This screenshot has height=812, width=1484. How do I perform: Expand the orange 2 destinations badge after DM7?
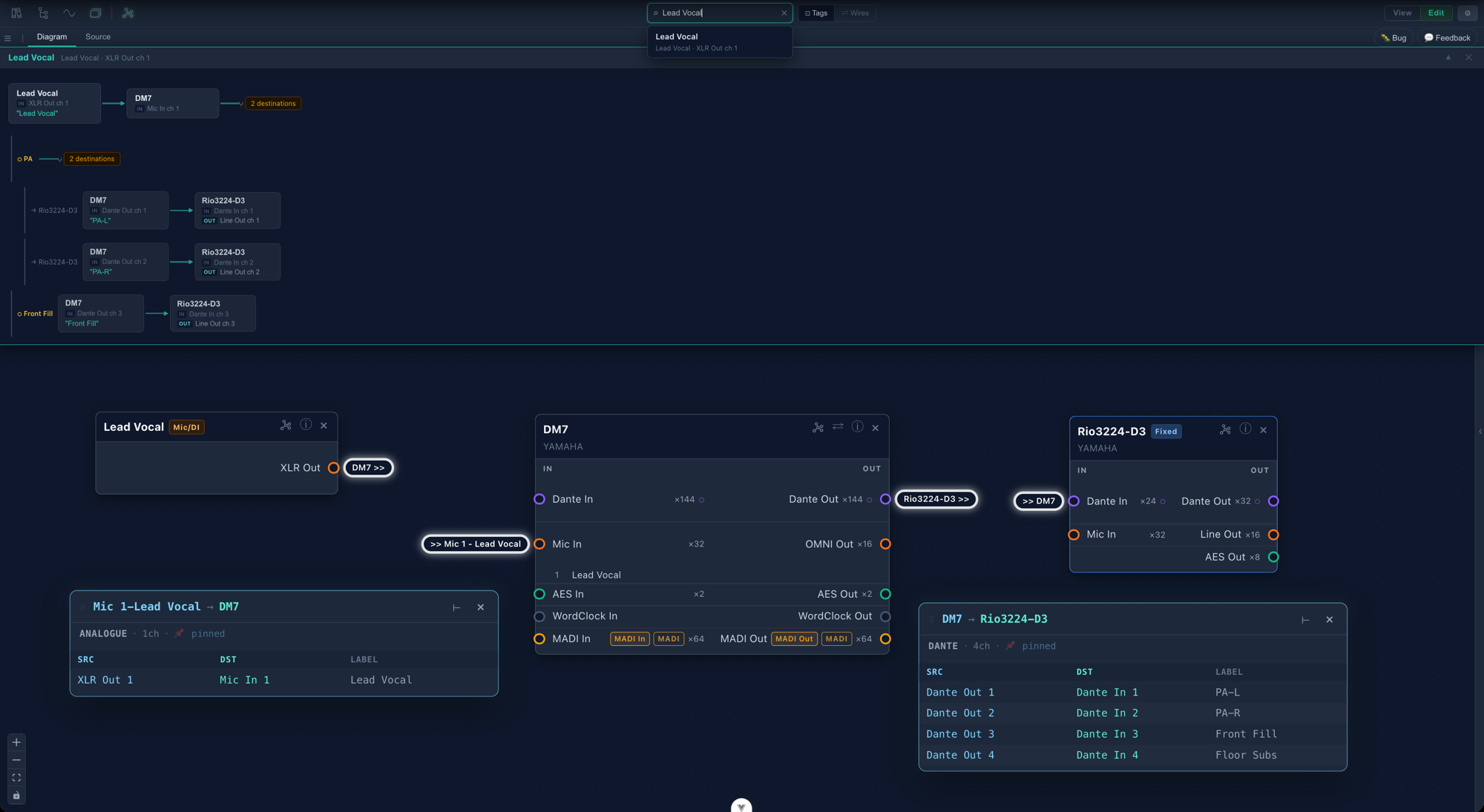(x=273, y=104)
